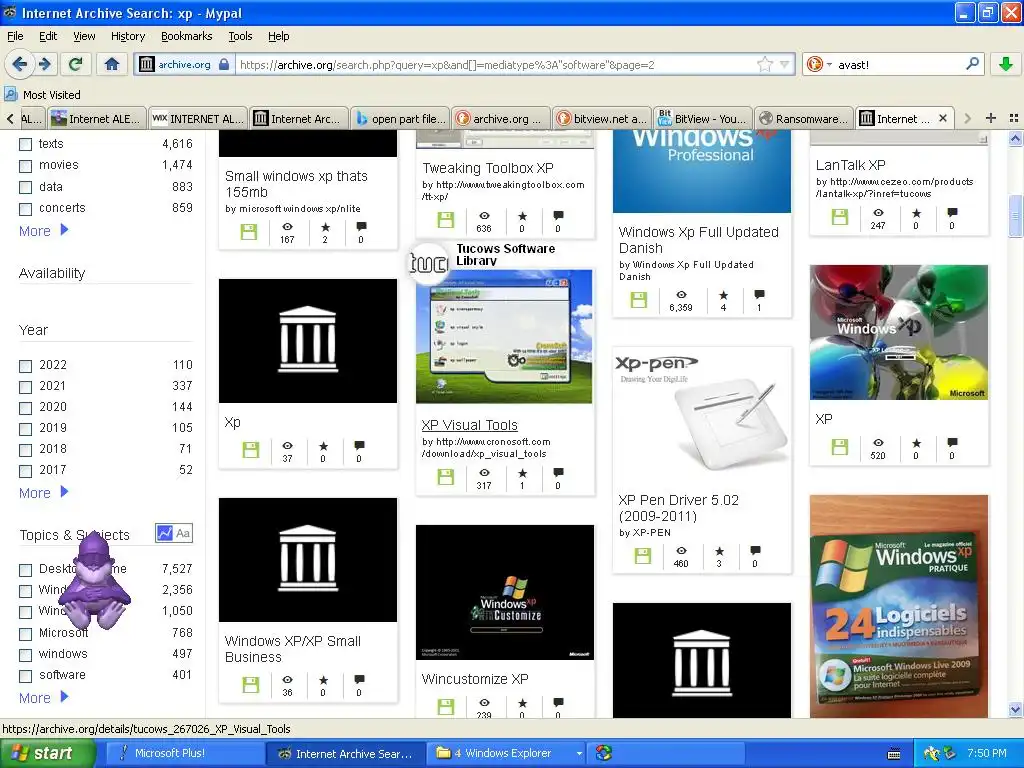Image resolution: width=1024 pixels, height=768 pixels.
Task: Open the Edit menu
Action: (48, 36)
